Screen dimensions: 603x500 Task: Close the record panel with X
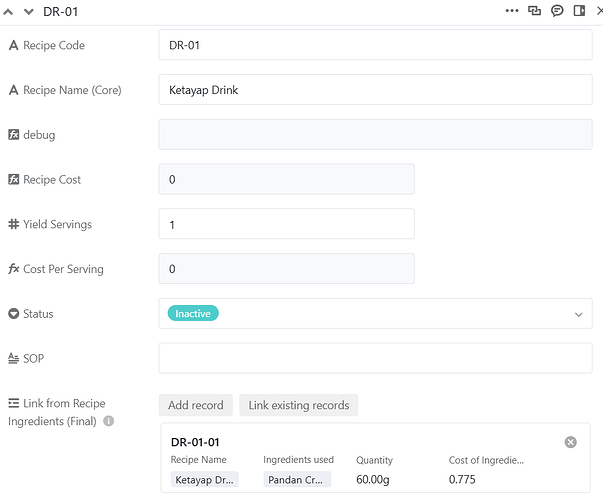pyautogui.click(x=599, y=11)
